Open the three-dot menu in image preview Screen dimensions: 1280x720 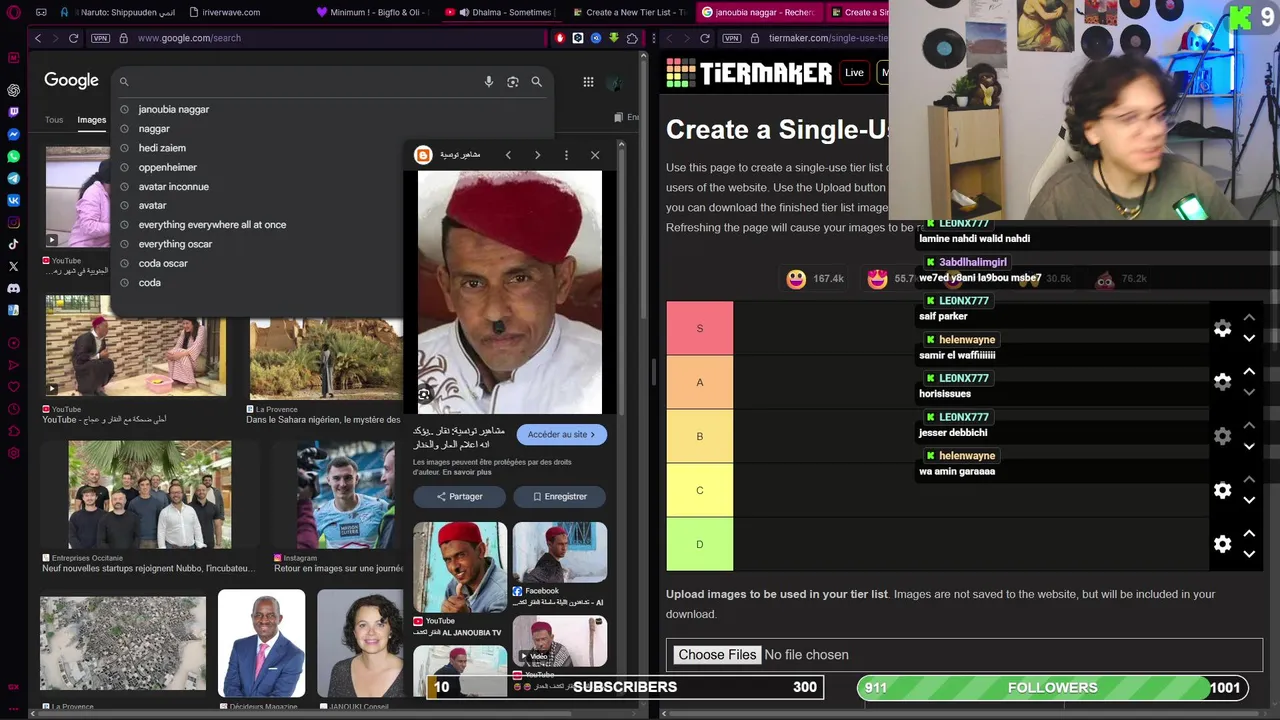tap(566, 155)
